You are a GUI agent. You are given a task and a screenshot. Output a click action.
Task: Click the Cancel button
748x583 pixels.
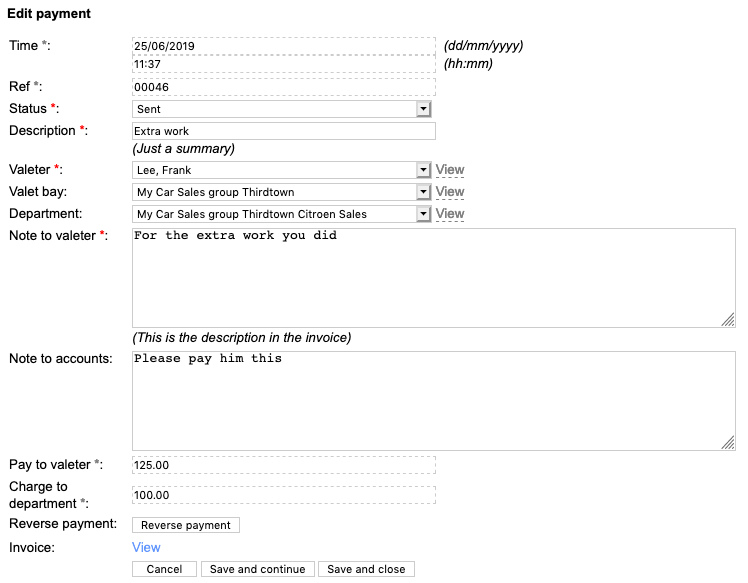click(x=164, y=569)
